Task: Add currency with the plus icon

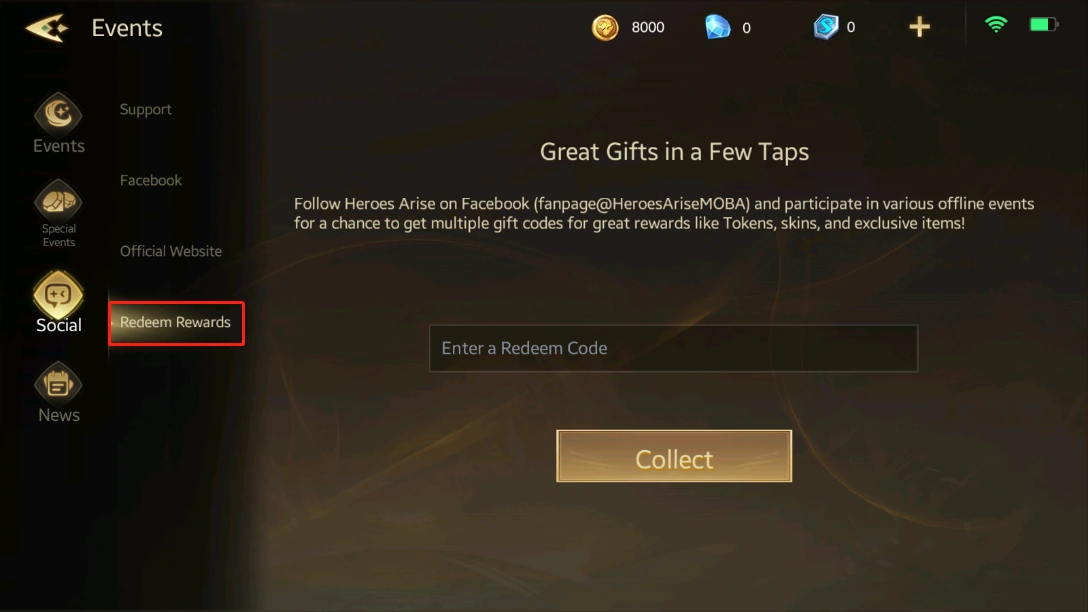Action: [x=919, y=27]
